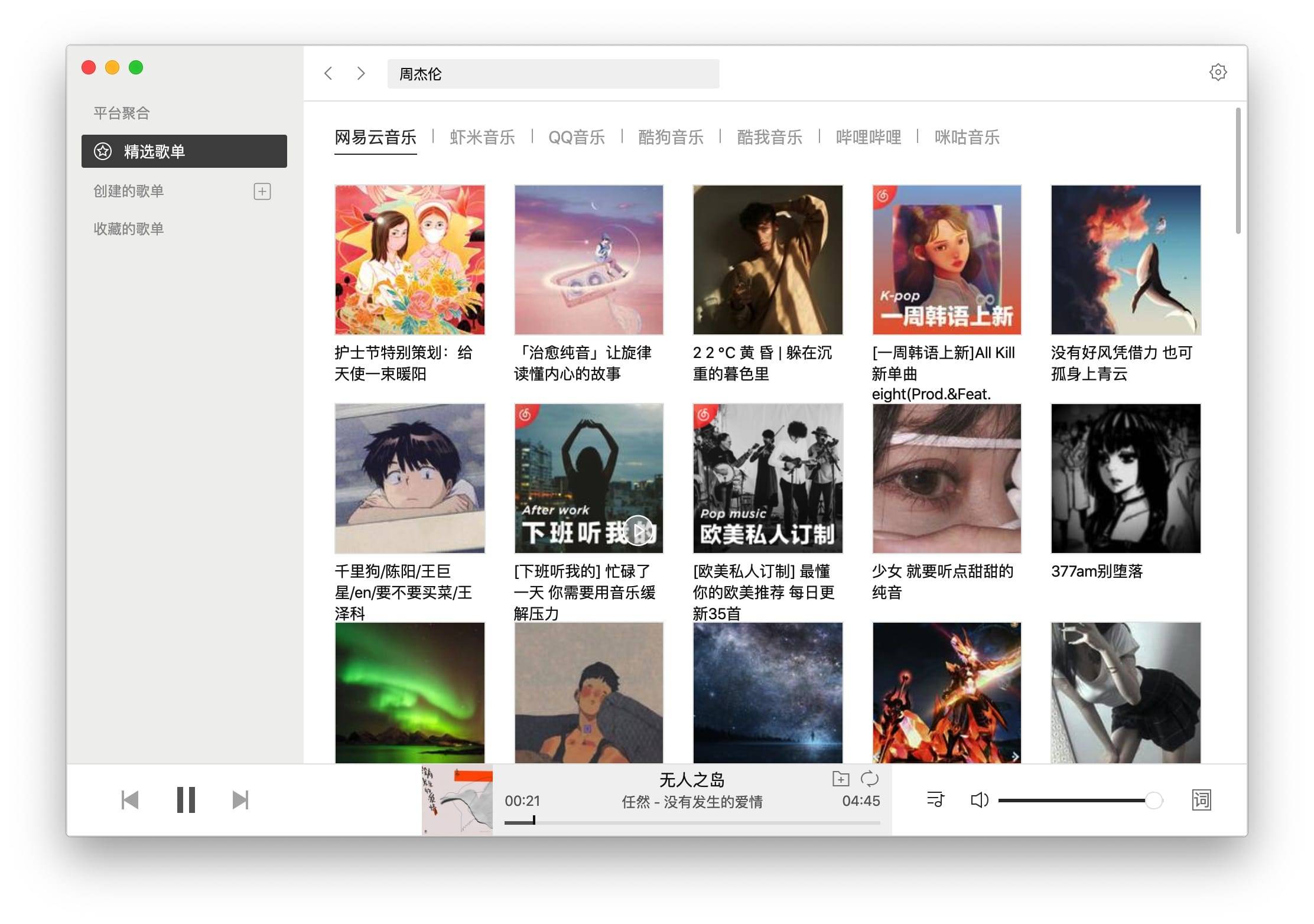Switch to 哔哩哔哩 tab
1314x924 pixels.
pos(868,138)
